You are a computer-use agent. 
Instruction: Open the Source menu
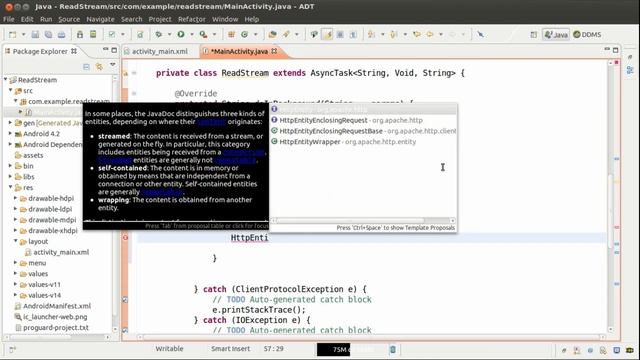tap(69, 19)
